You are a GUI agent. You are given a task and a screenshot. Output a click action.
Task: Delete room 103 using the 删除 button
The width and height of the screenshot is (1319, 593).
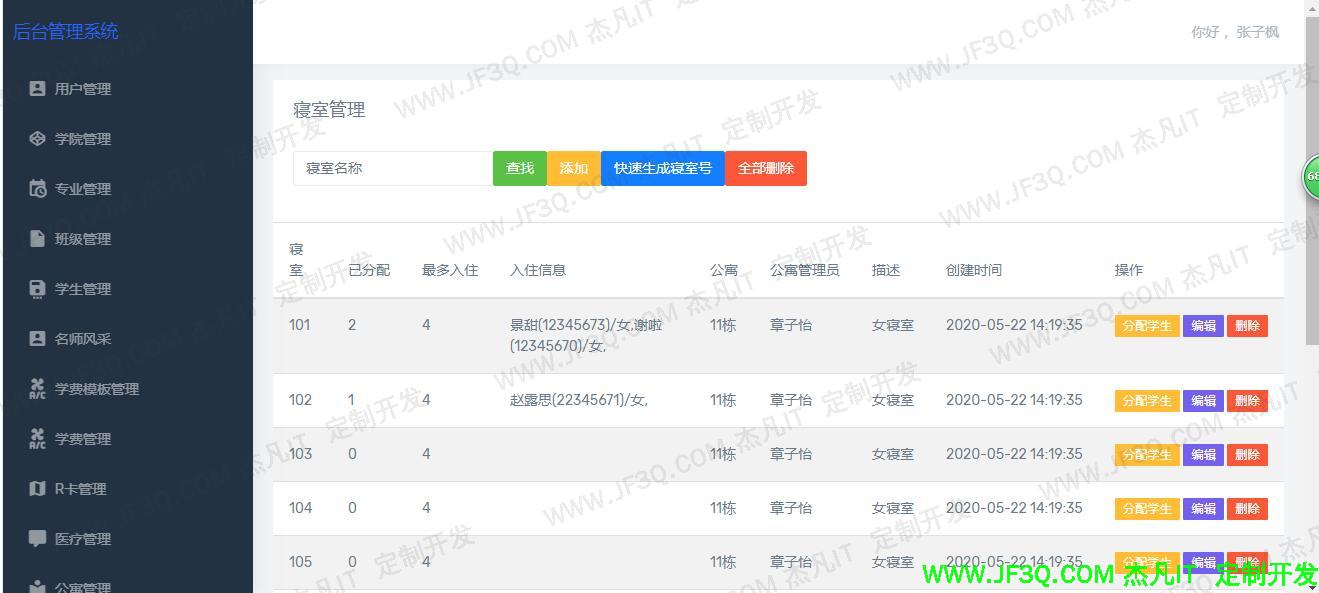[x=1247, y=455]
